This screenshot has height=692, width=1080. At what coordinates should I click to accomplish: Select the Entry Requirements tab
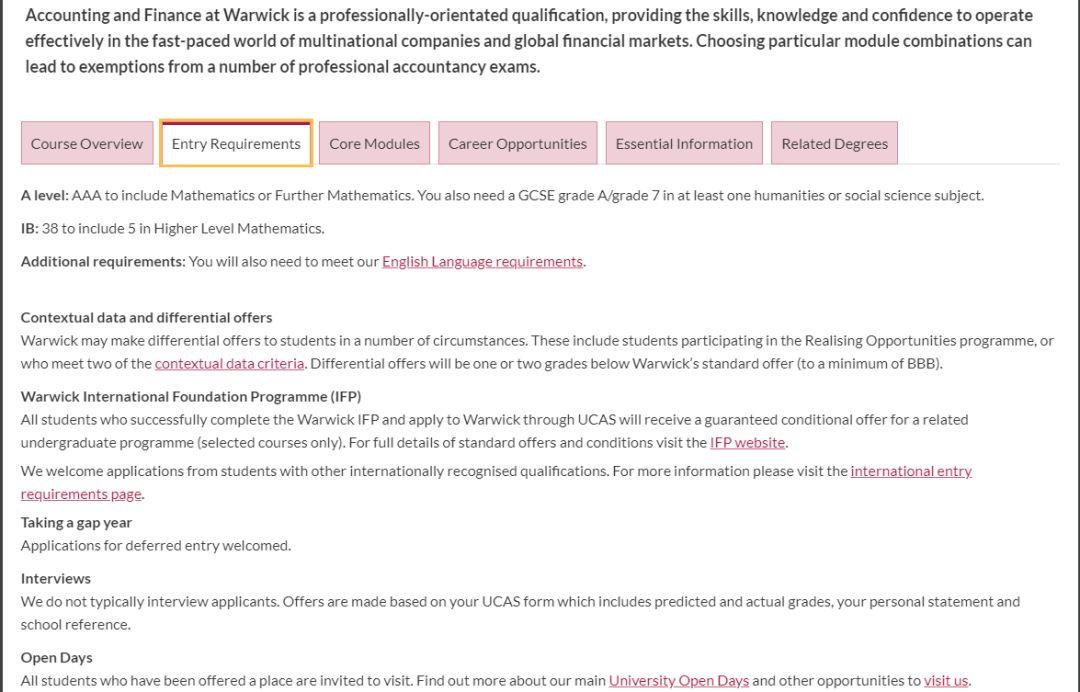click(236, 143)
